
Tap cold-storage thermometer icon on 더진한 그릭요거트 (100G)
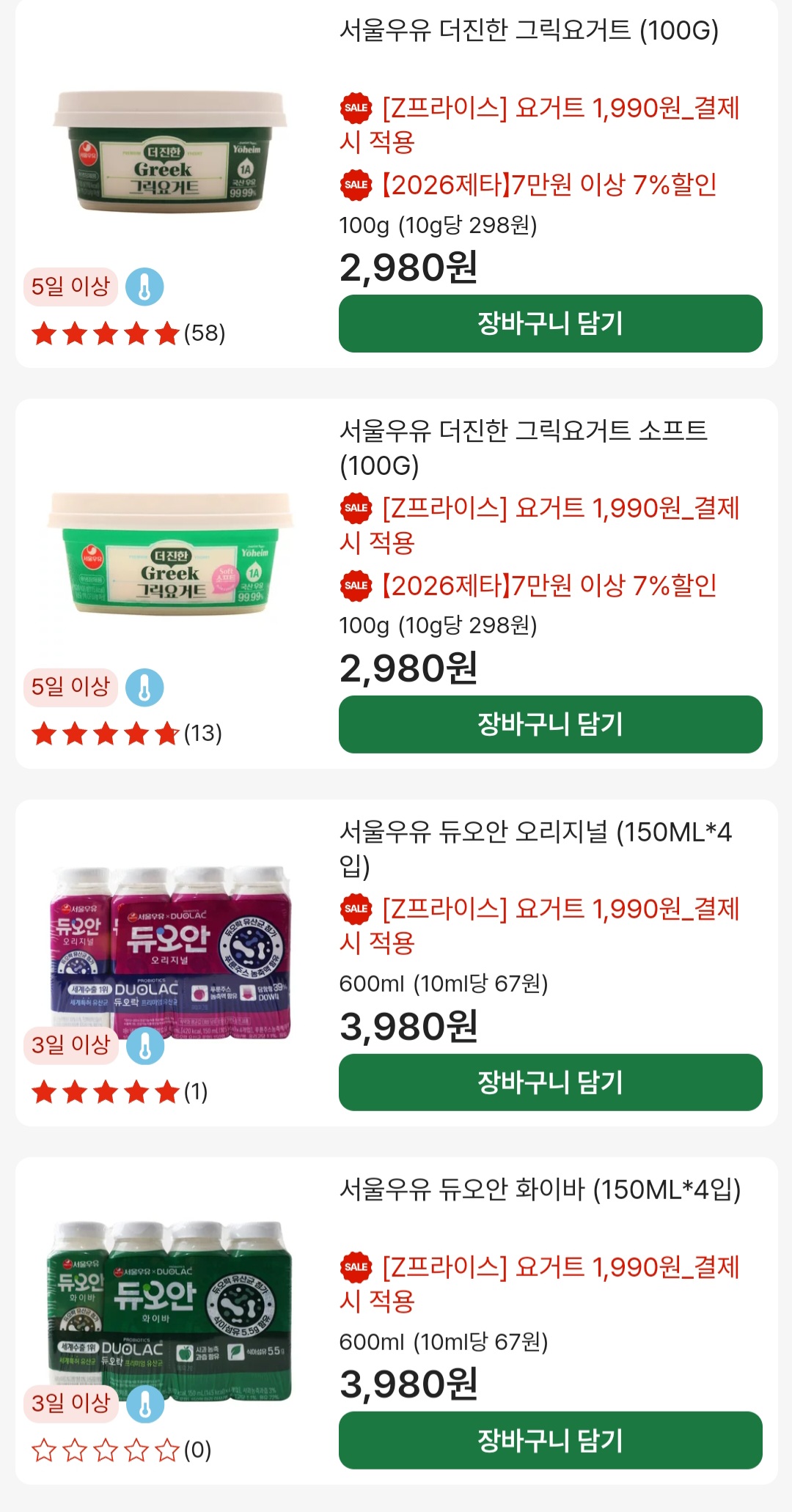coord(144,287)
